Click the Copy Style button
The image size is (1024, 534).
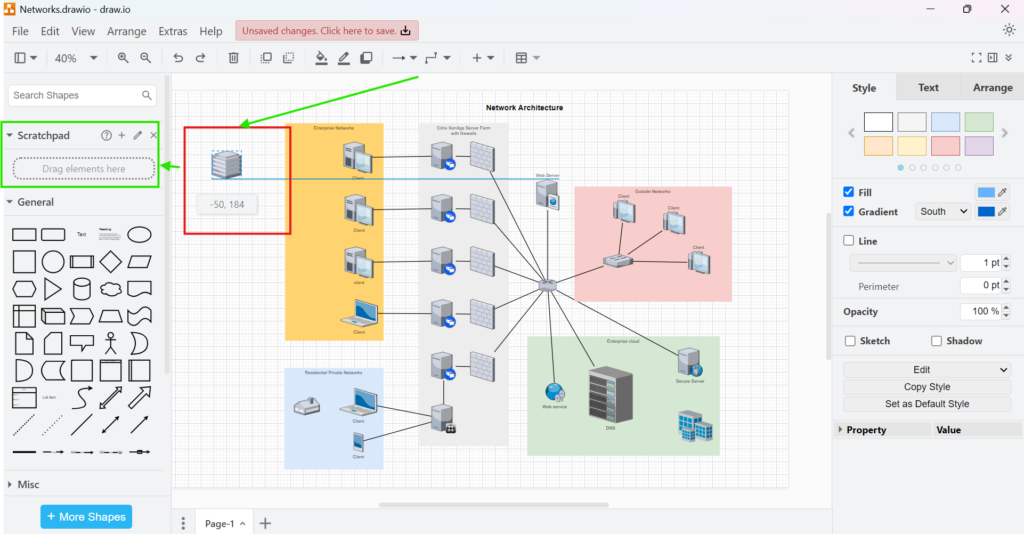[x=926, y=387]
